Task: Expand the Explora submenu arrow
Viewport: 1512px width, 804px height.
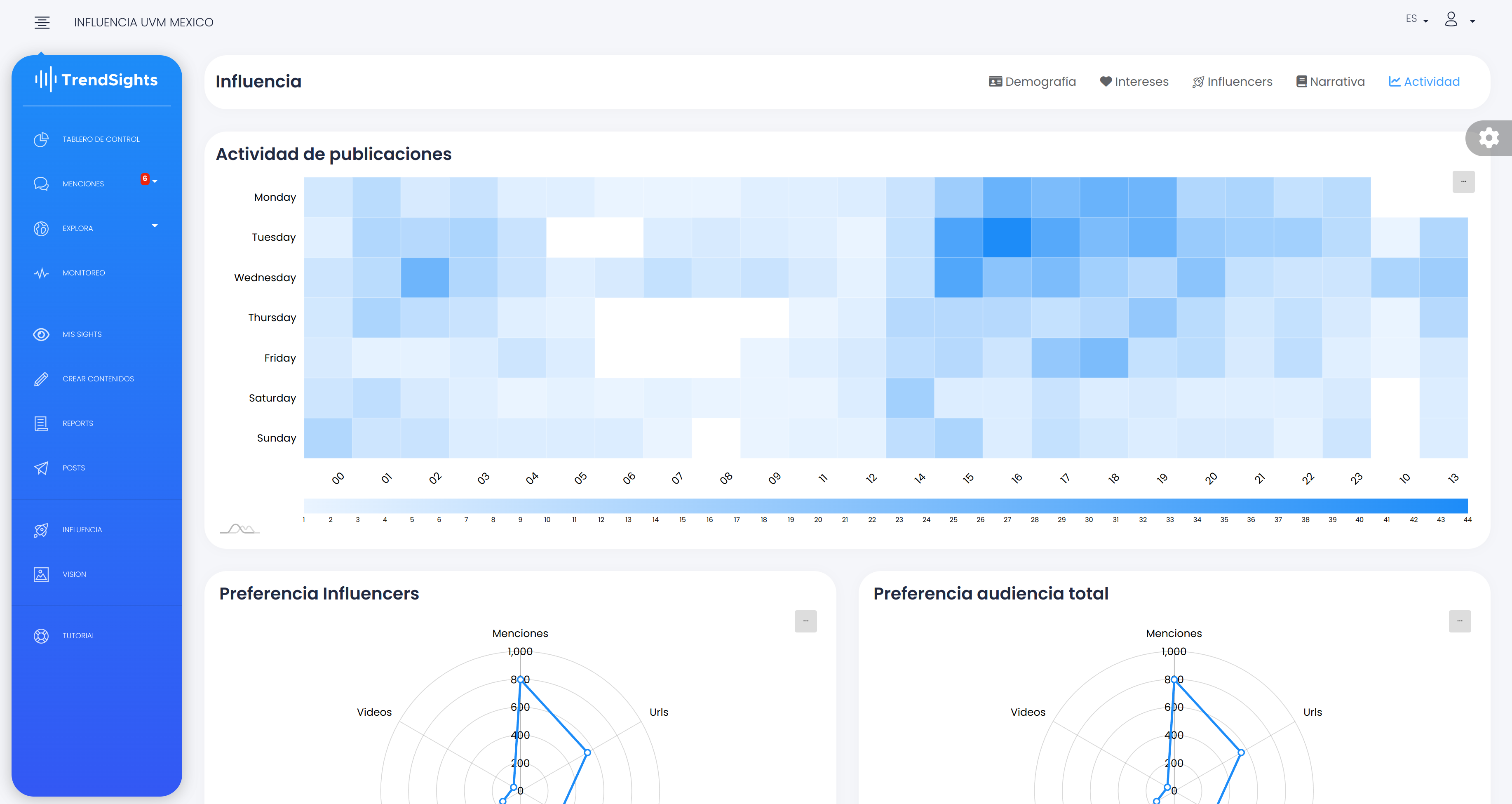Action: pos(155,226)
